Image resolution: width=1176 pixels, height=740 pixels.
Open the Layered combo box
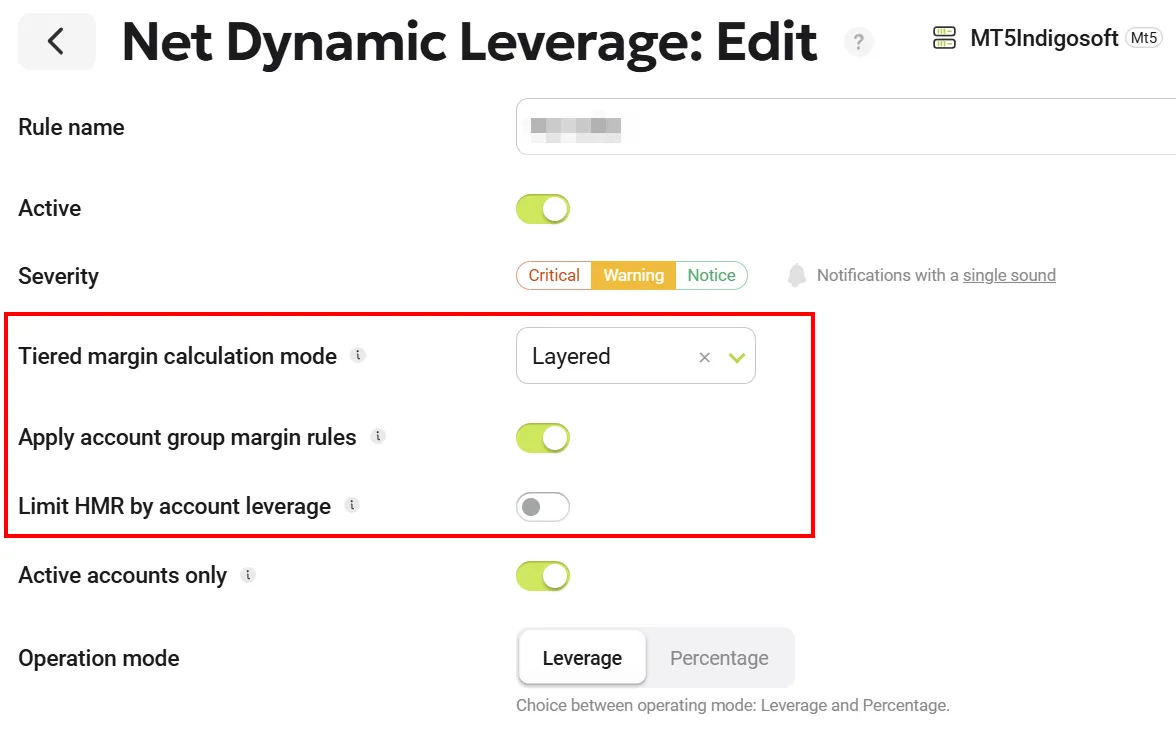click(600, 356)
